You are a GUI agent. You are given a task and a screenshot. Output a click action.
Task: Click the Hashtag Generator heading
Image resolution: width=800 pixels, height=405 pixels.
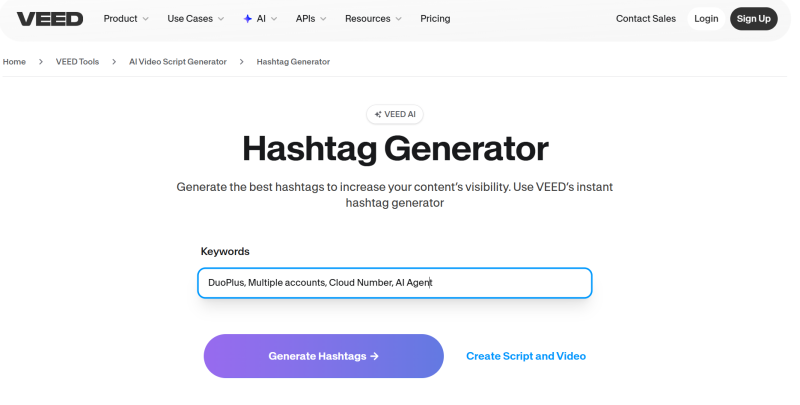point(395,148)
